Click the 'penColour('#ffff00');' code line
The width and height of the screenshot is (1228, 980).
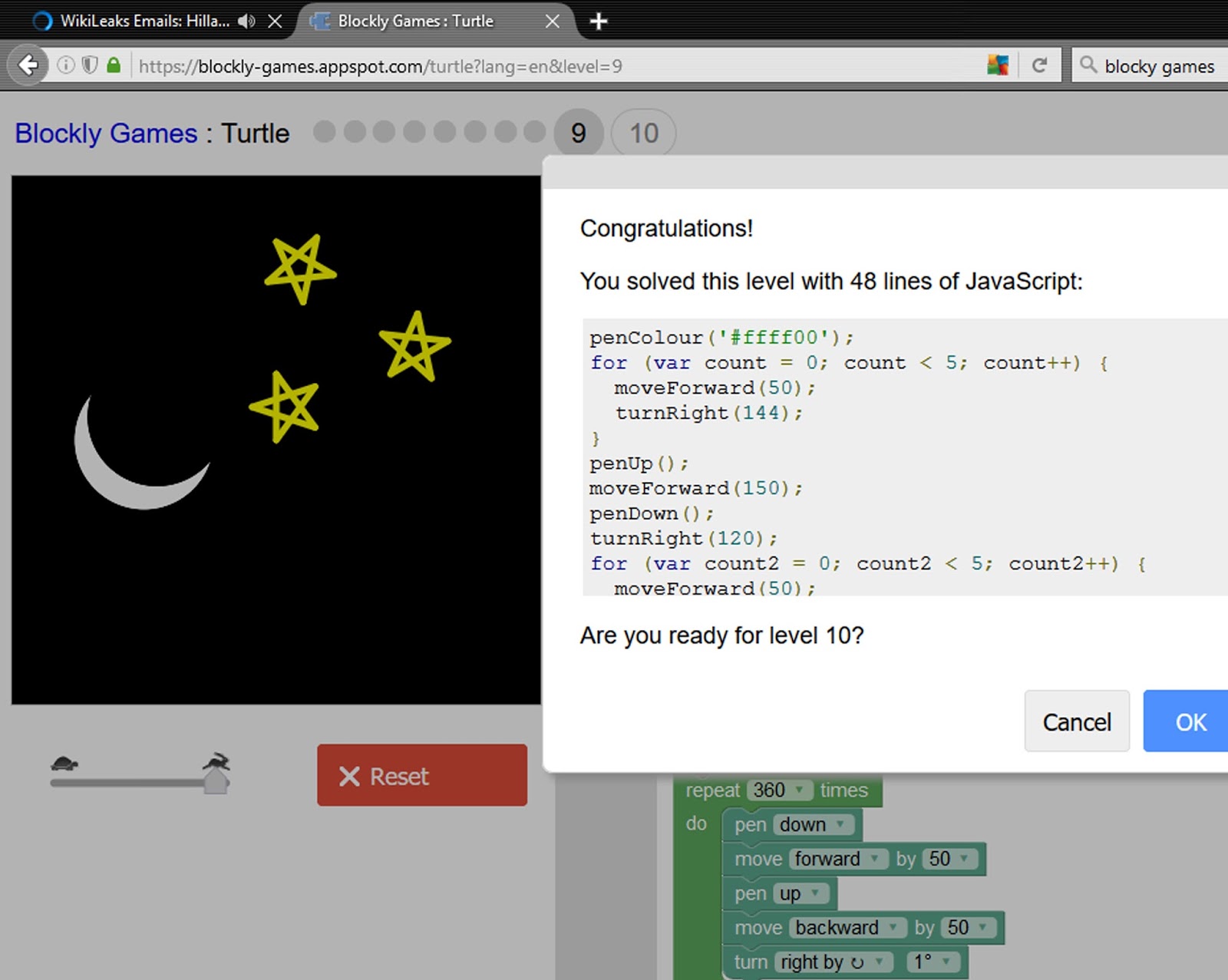click(721, 338)
